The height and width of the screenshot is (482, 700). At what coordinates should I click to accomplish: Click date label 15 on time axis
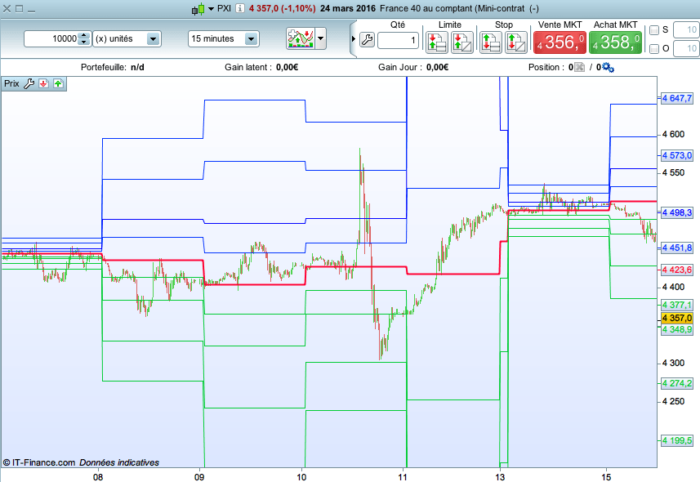(606, 477)
